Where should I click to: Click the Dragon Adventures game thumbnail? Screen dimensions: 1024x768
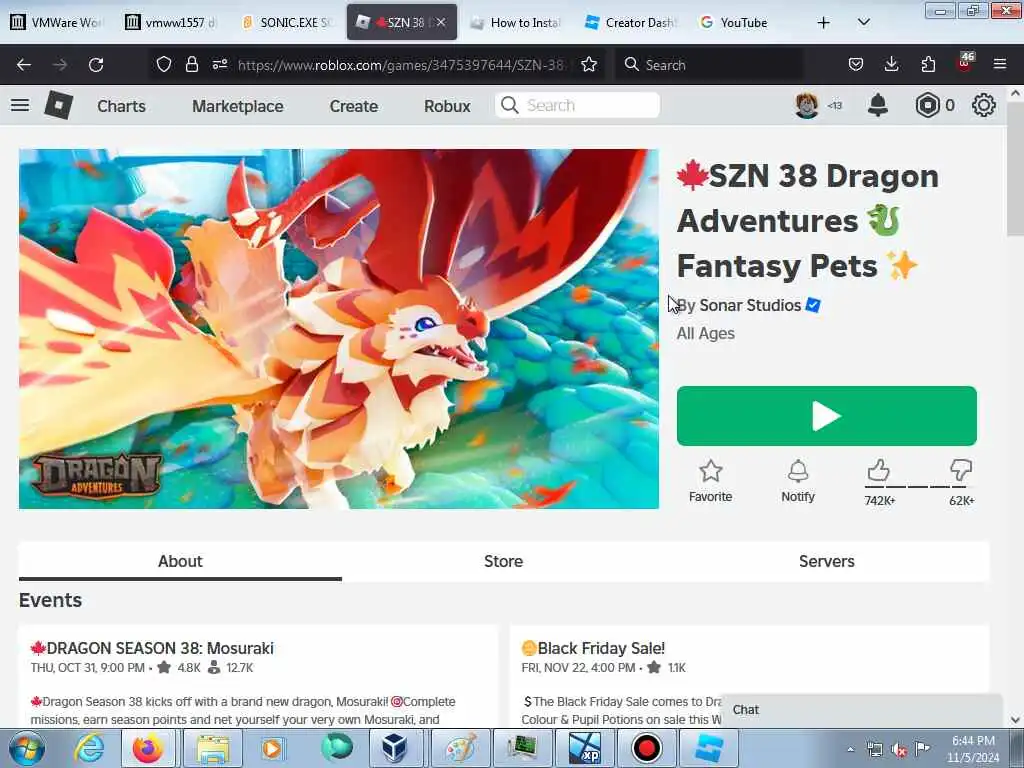[x=339, y=328]
